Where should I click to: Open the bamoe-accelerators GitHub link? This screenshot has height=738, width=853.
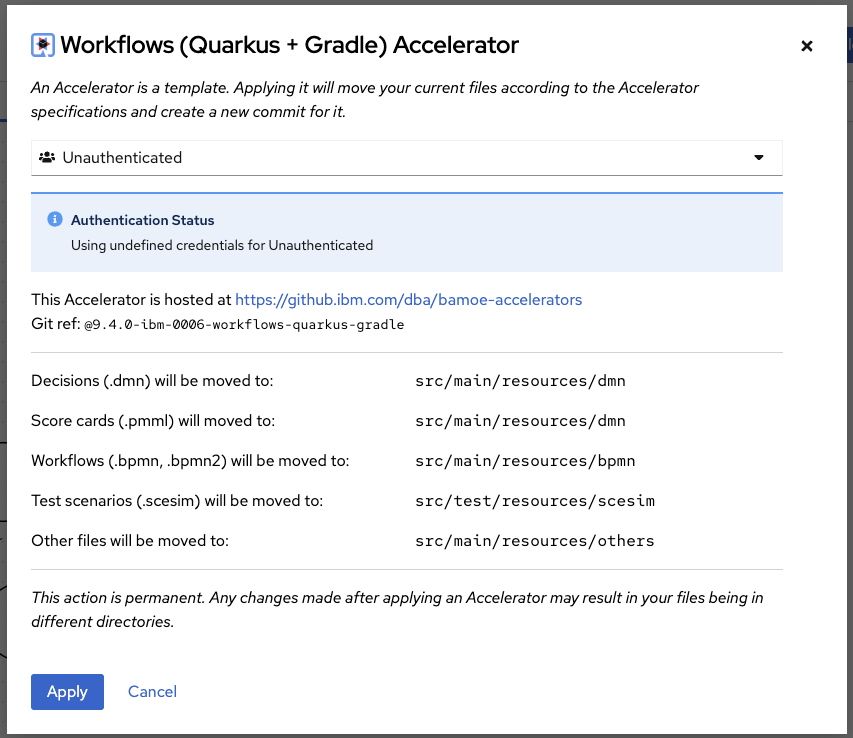409,300
